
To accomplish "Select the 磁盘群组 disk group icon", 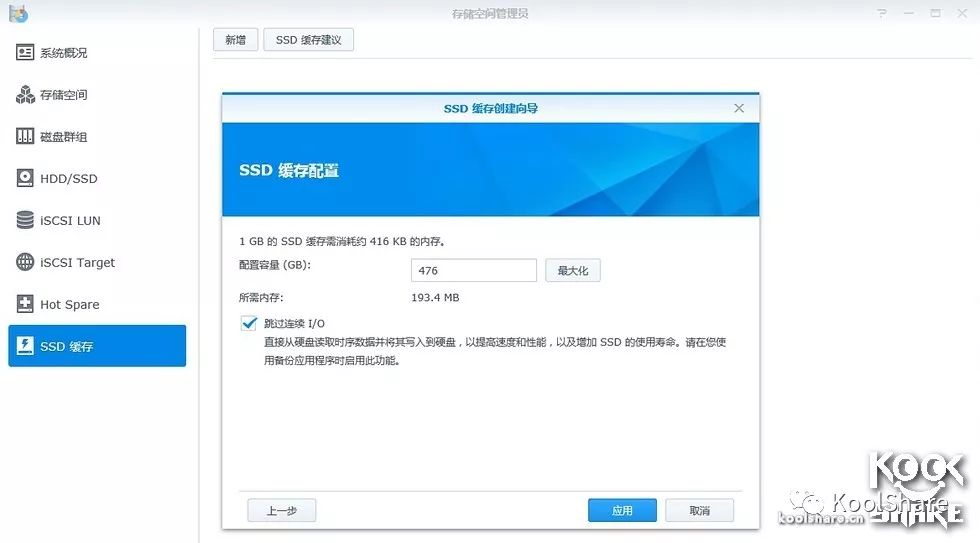I will pyautogui.click(x=25, y=136).
